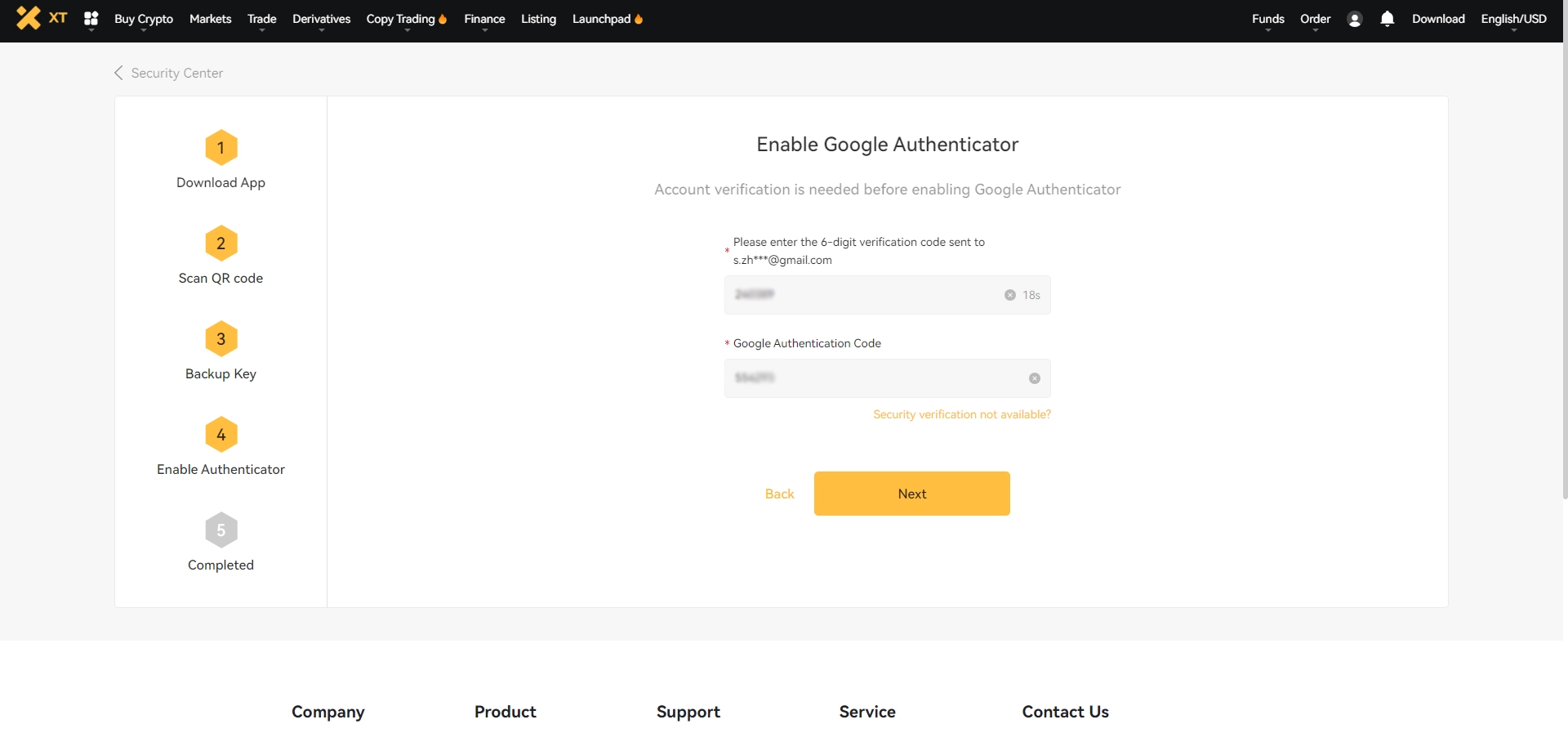The image size is (1568, 733).
Task: Select step 3 Backup Key hexagon
Action: coord(221,339)
